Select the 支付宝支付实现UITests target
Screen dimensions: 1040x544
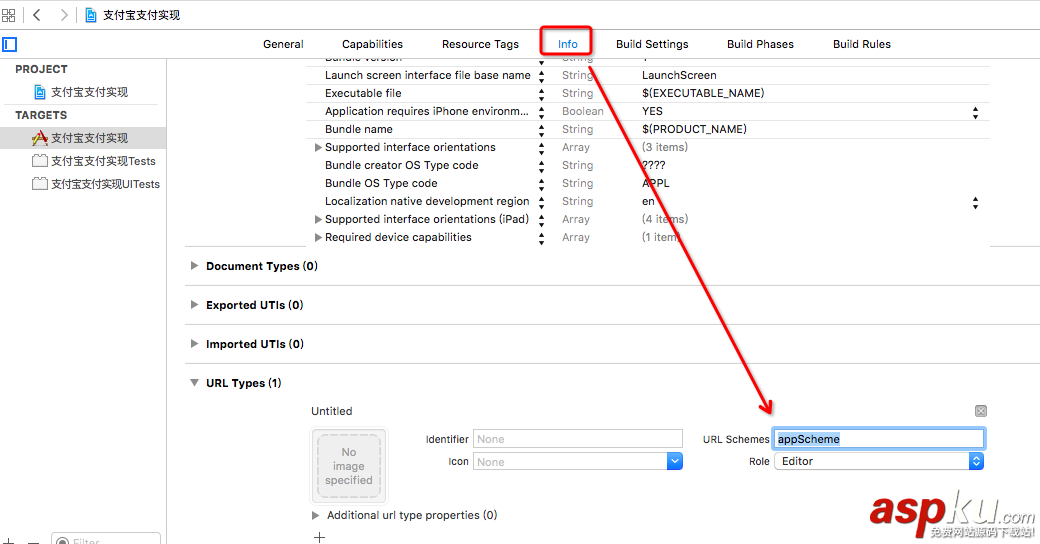104,184
